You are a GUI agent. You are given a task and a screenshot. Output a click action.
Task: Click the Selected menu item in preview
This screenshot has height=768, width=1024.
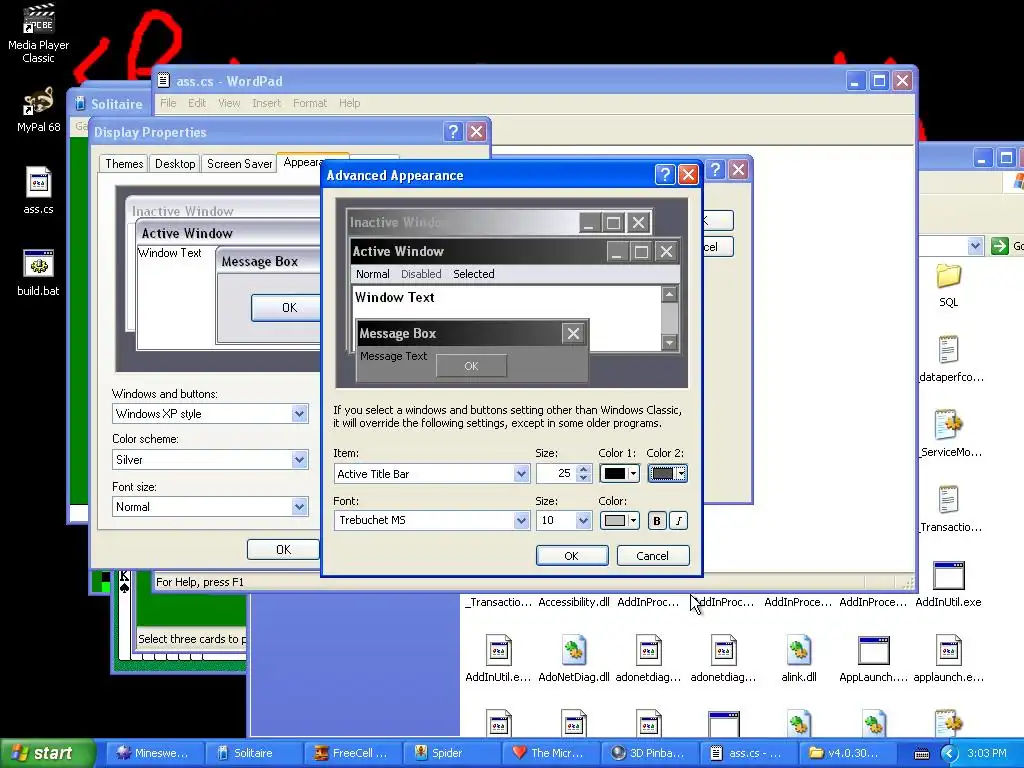473,274
